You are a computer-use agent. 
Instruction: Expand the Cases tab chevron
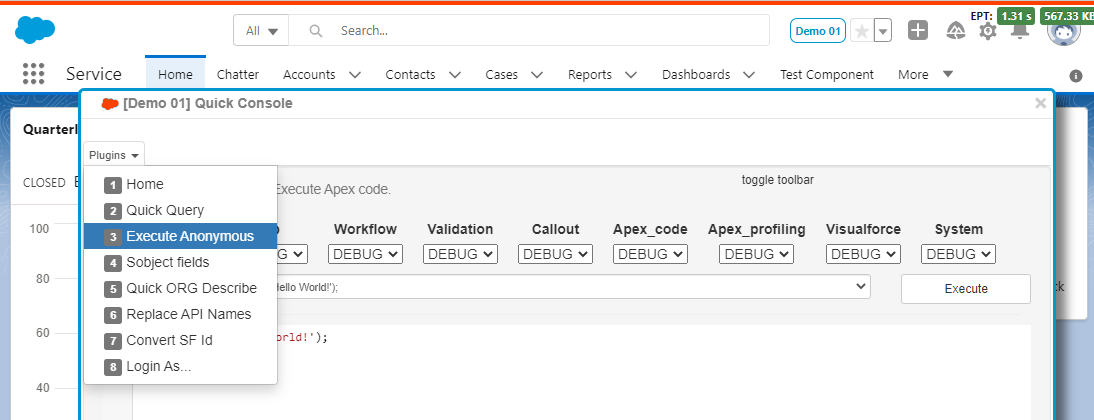click(x=537, y=74)
